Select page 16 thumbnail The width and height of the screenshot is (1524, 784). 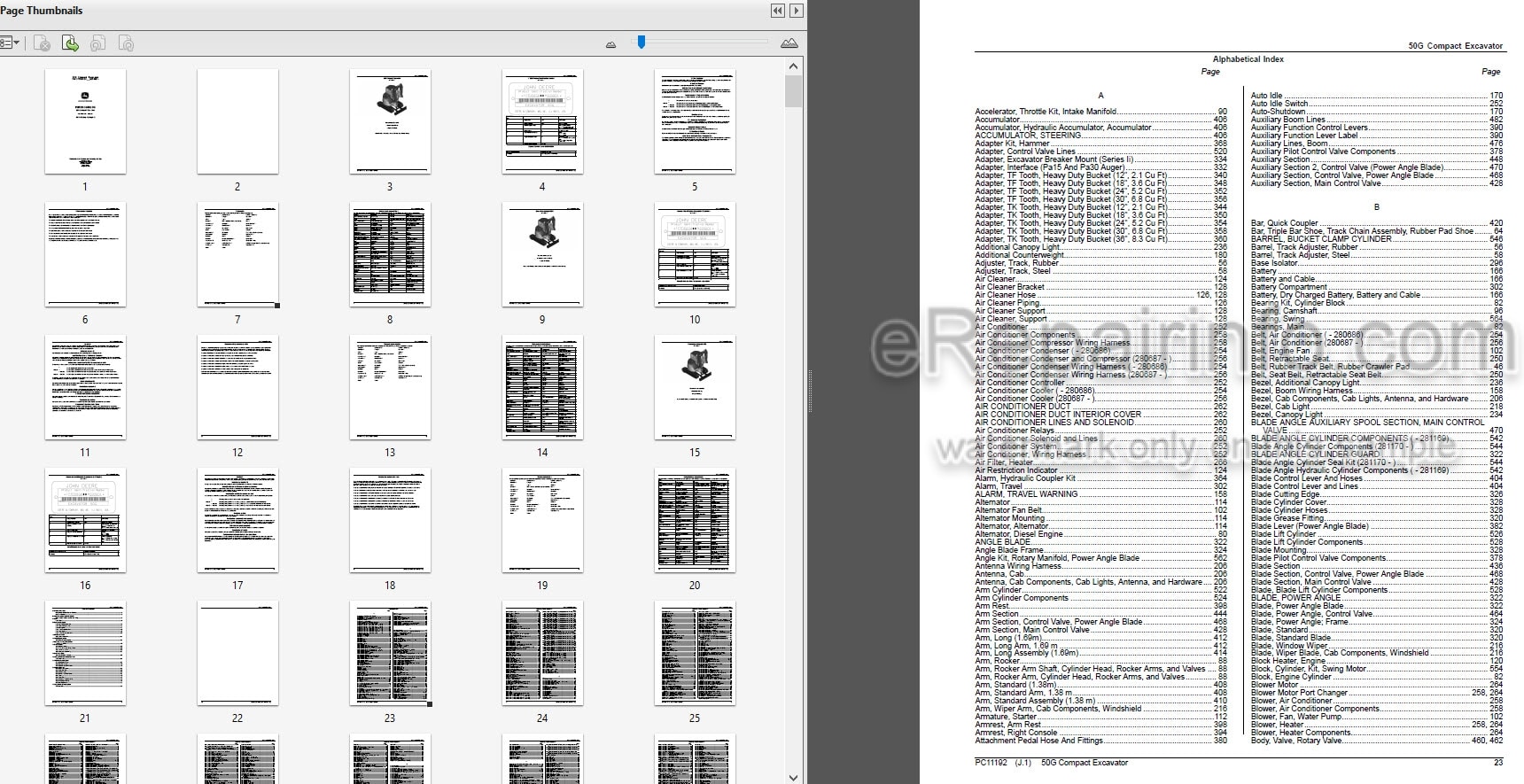click(x=85, y=520)
